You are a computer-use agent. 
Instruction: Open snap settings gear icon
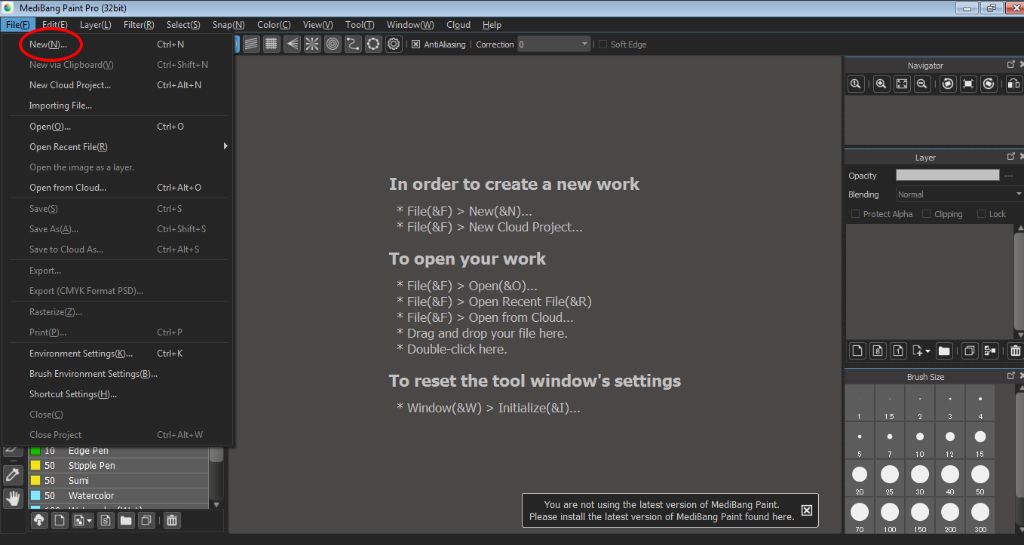pos(393,44)
